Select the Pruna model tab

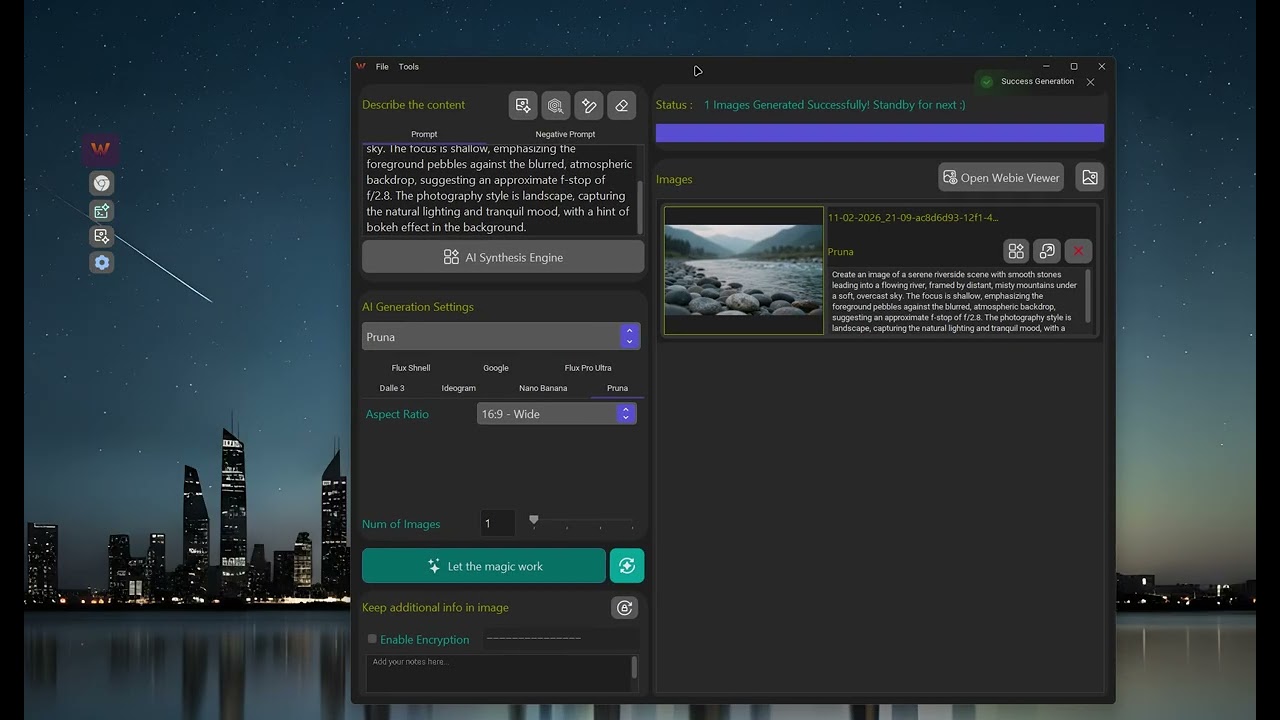pos(618,388)
